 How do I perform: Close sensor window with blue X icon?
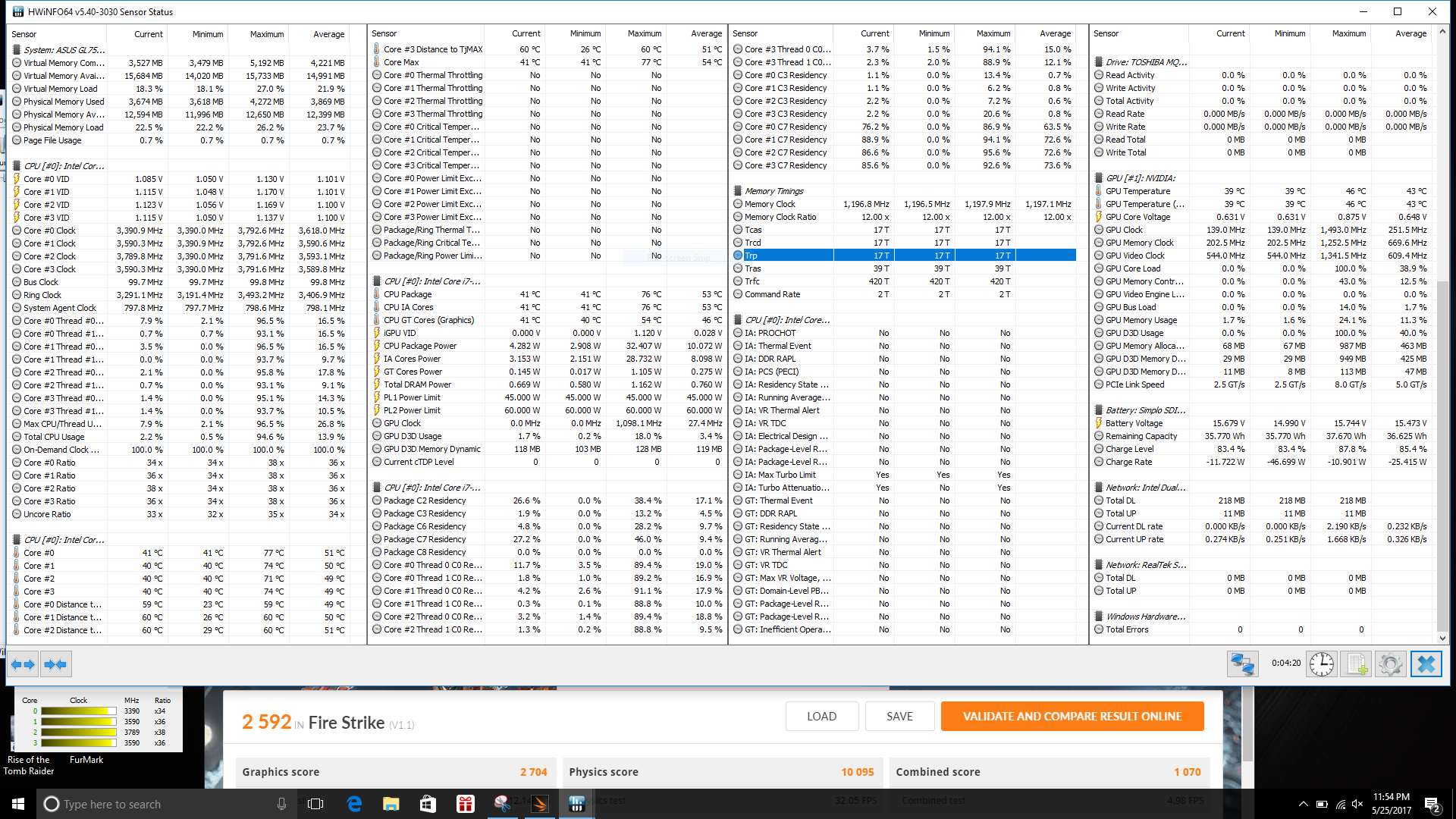tap(1426, 664)
